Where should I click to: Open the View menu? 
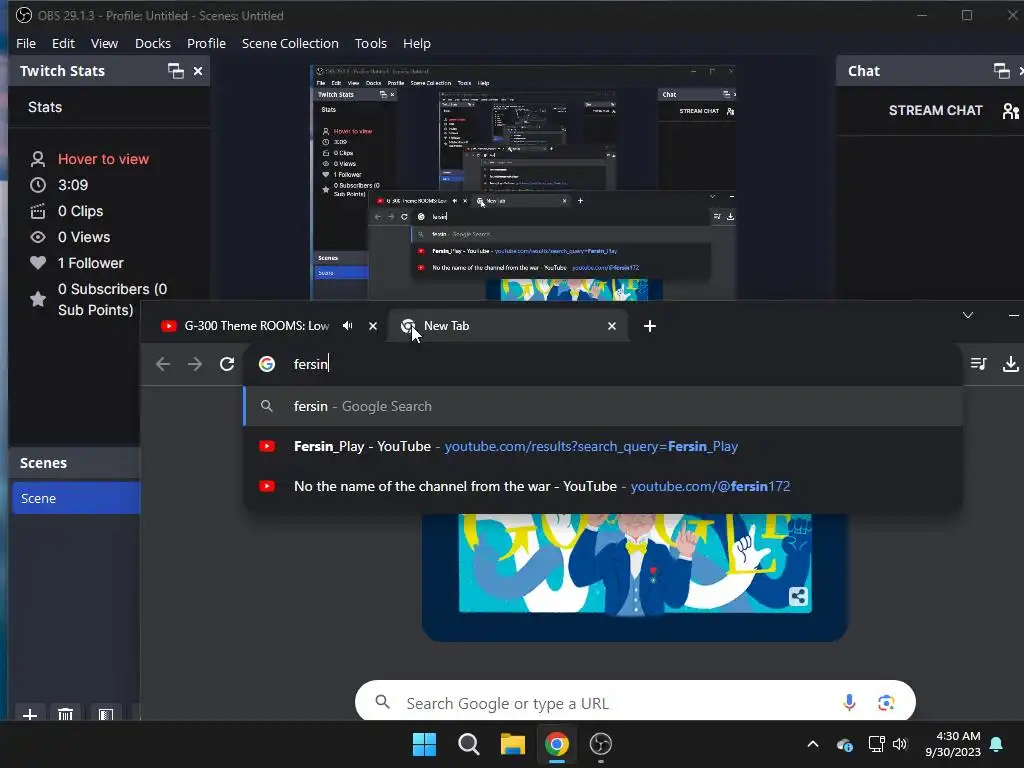104,44
